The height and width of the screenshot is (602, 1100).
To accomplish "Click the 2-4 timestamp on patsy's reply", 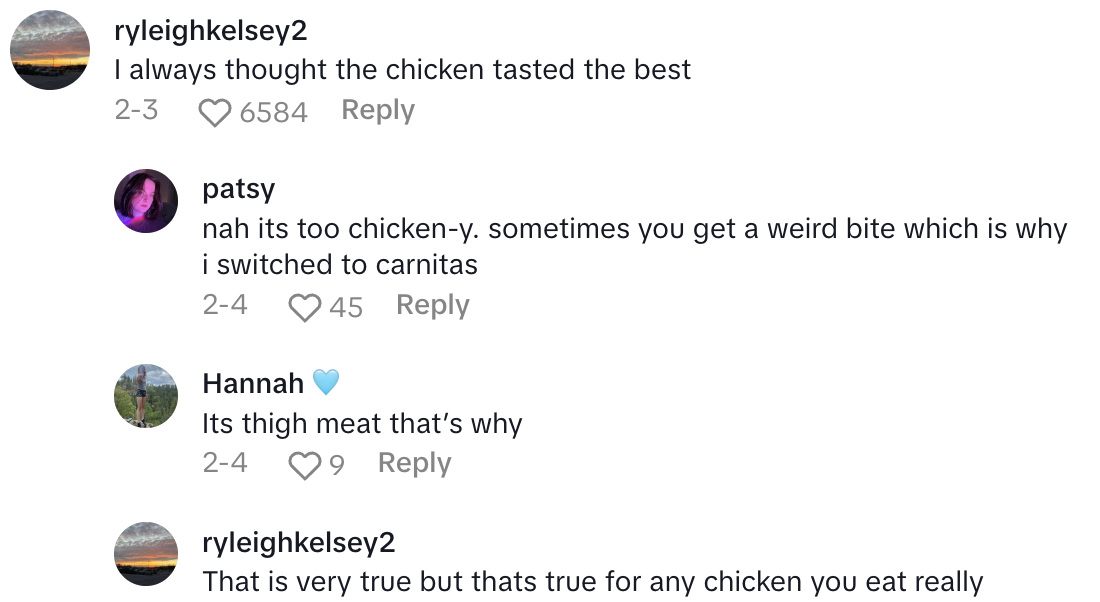I will click(x=224, y=305).
